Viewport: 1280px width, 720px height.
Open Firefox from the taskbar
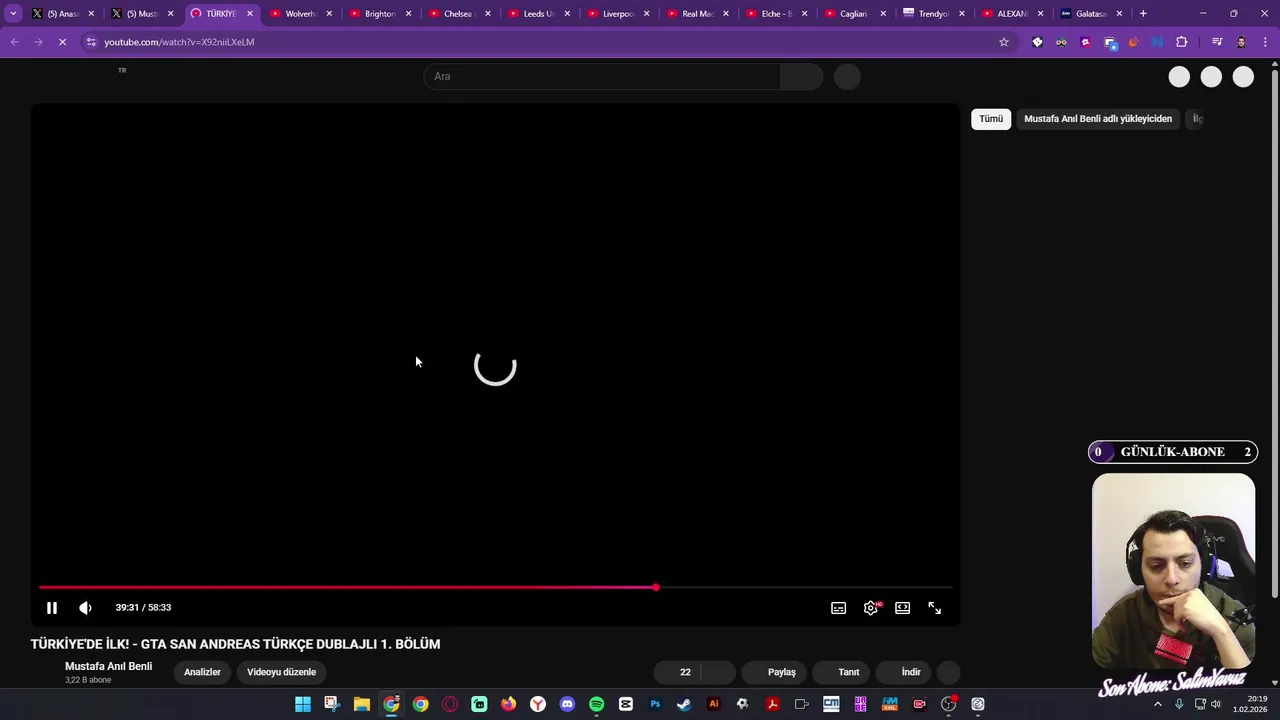click(x=509, y=704)
